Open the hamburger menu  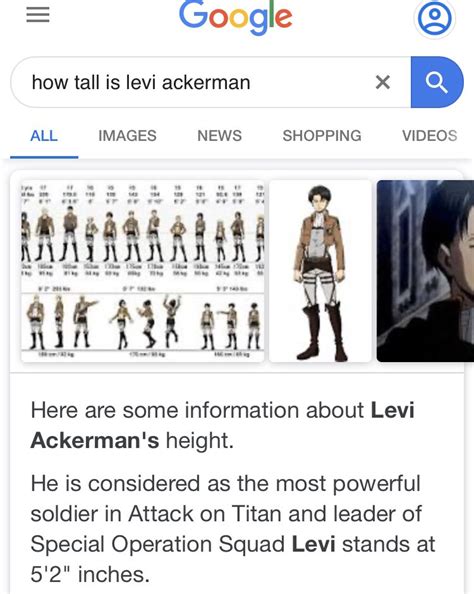point(38,15)
